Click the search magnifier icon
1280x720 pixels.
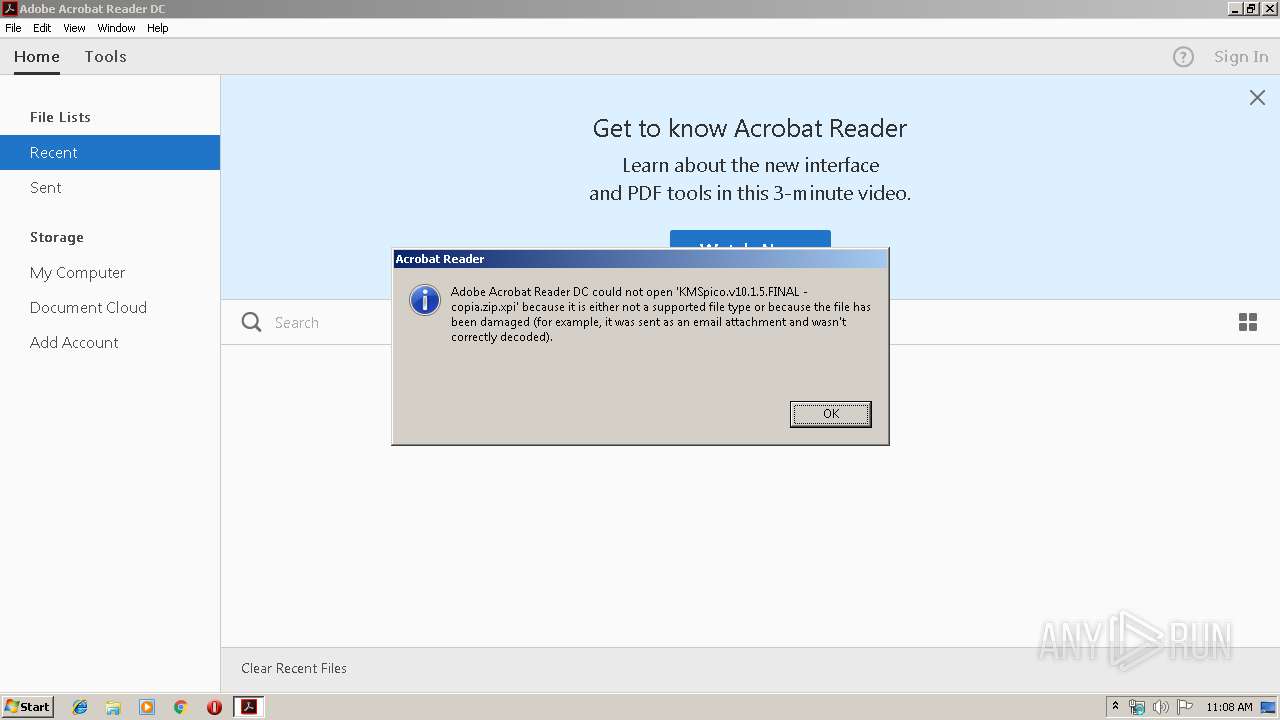[252, 322]
